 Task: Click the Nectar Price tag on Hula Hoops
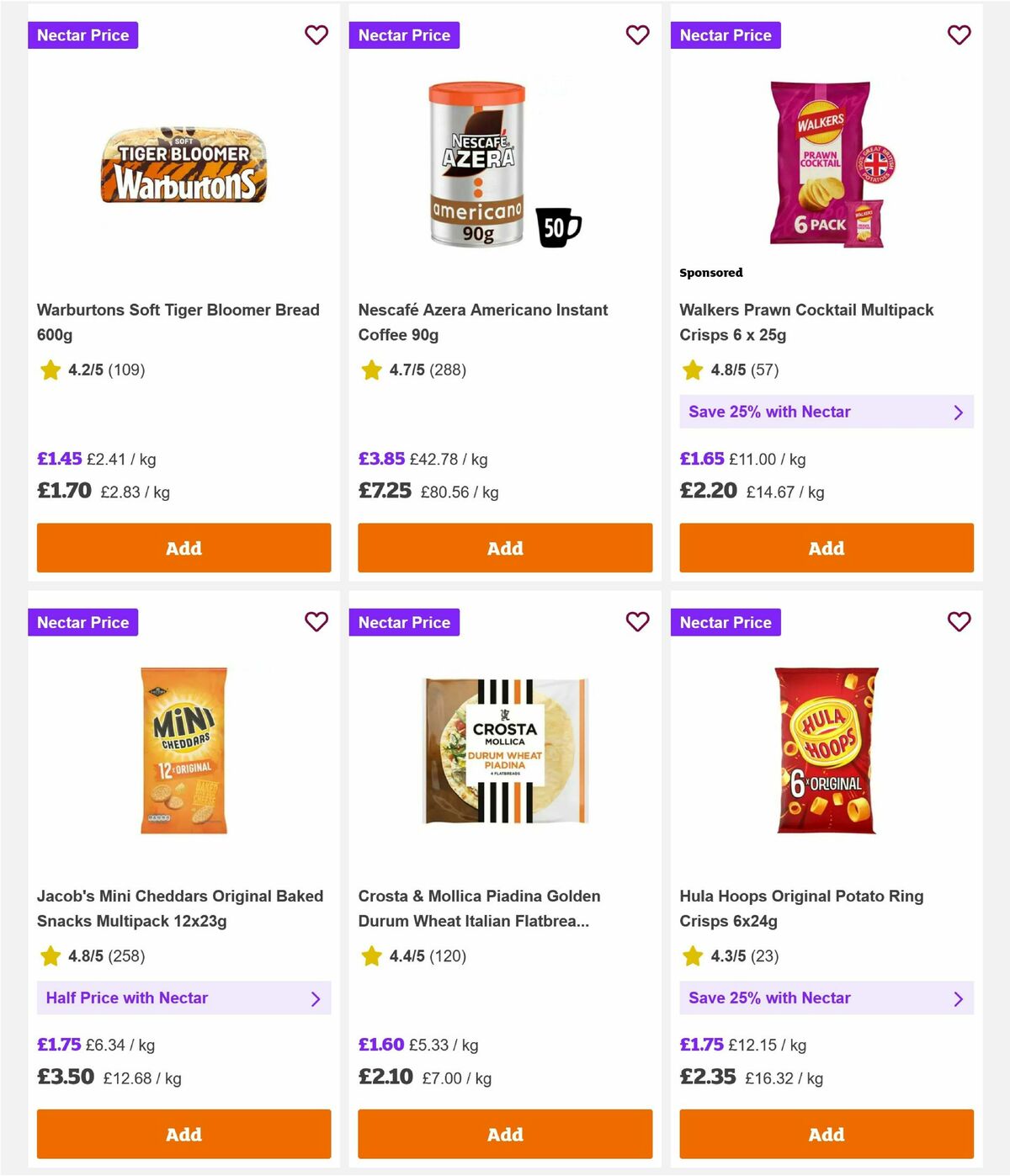pyautogui.click(x=726, y=622)
